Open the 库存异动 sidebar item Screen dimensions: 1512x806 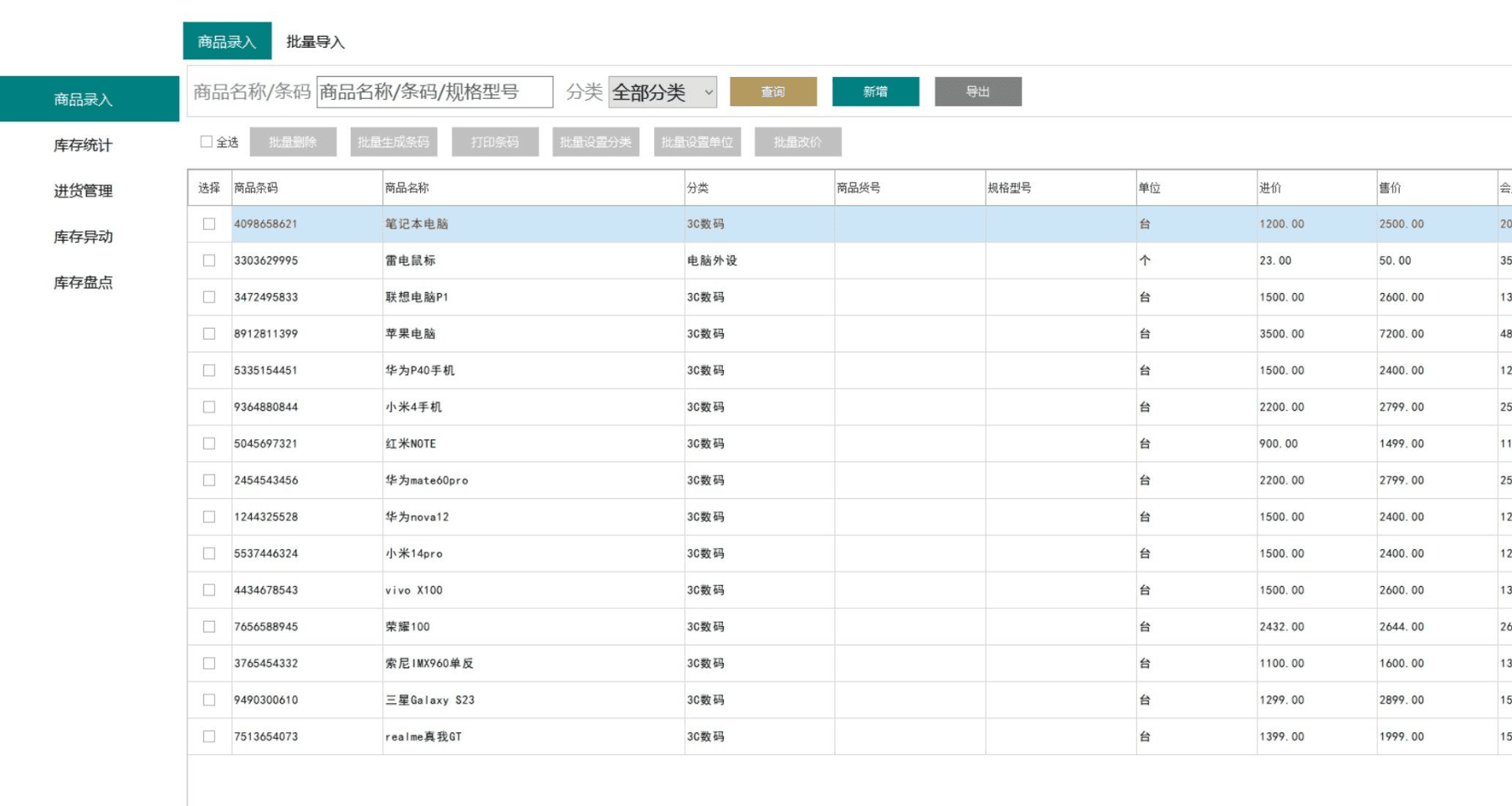click(83, 237)
